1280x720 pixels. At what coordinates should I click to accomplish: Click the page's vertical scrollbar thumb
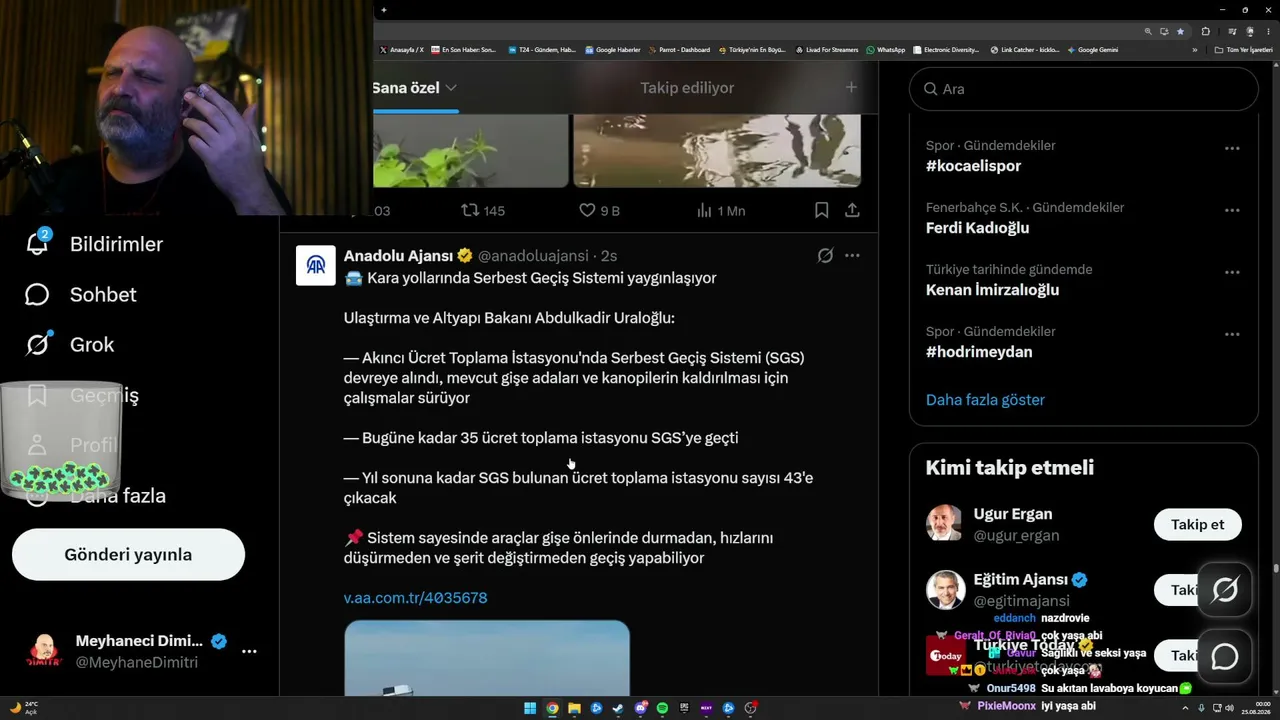point(1275,567)
